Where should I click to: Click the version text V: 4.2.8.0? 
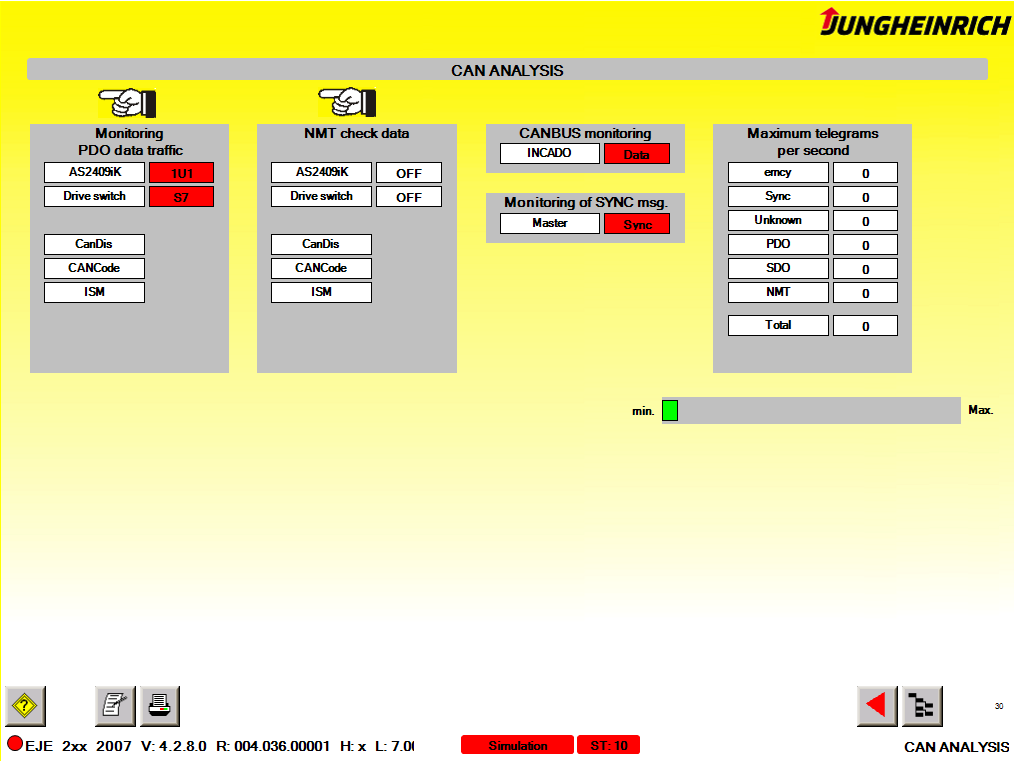[x=174, y=746]
